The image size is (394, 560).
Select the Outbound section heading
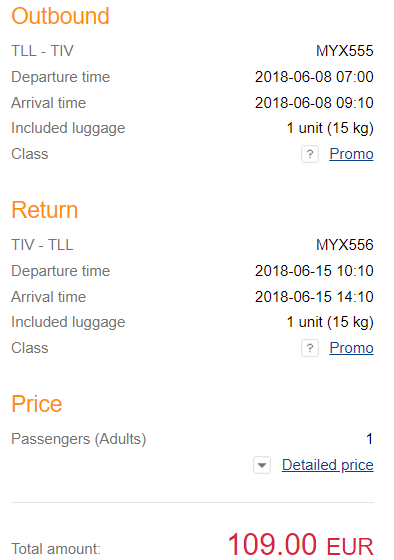point(60,16)
